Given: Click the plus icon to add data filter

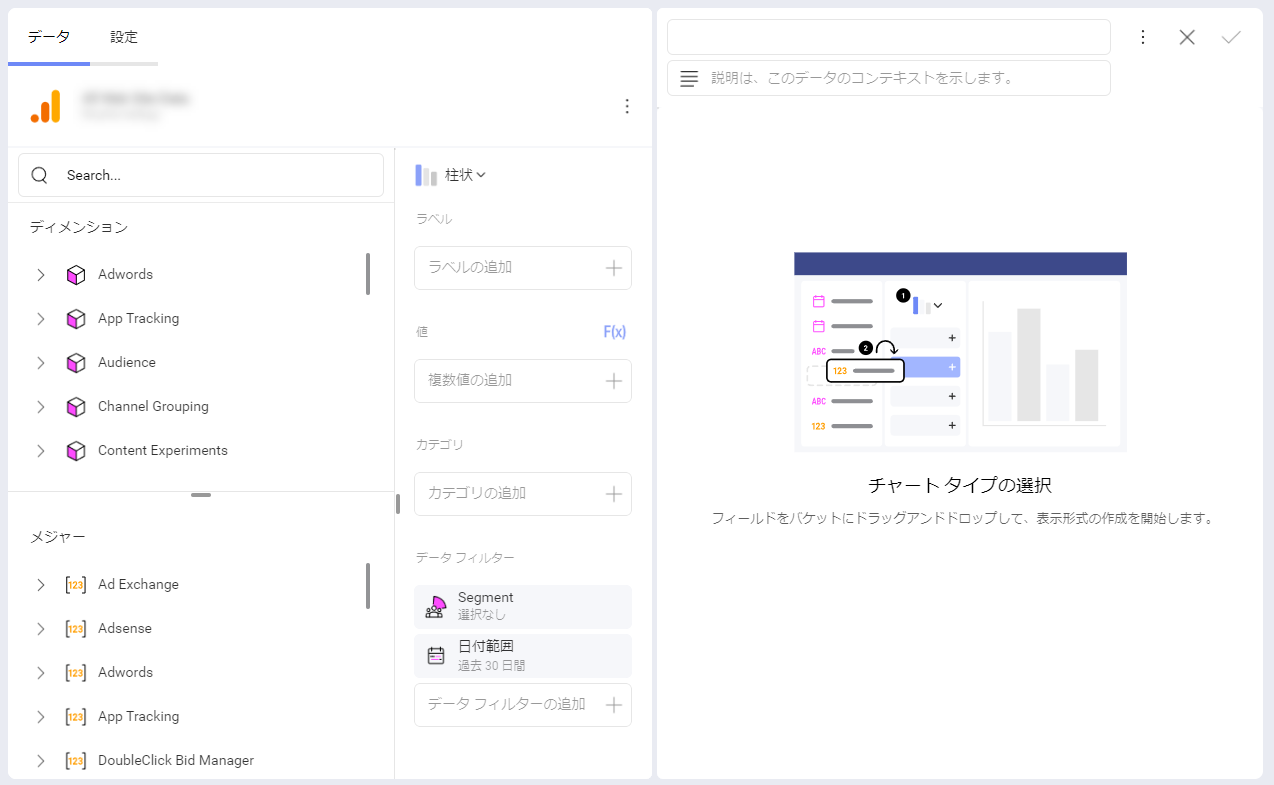Looking at the screenshot, I should point(614,705).
